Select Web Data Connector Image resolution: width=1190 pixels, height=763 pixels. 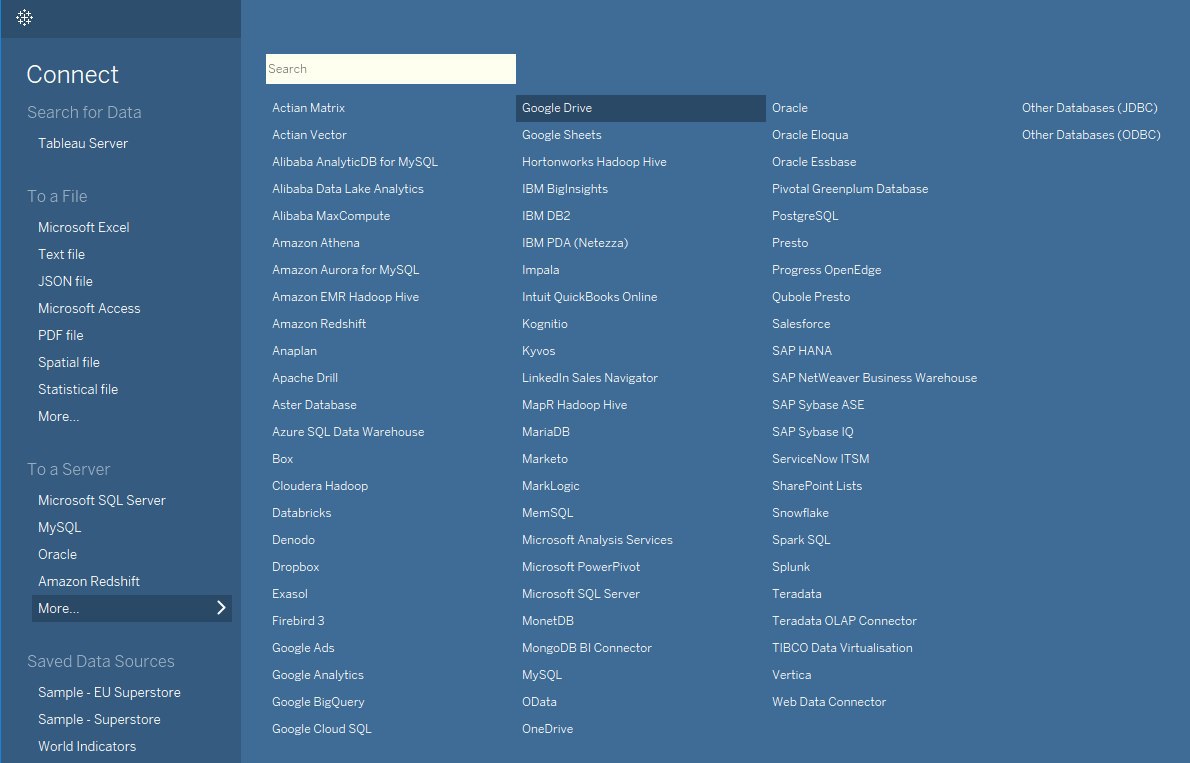click(x=829, y=702)
